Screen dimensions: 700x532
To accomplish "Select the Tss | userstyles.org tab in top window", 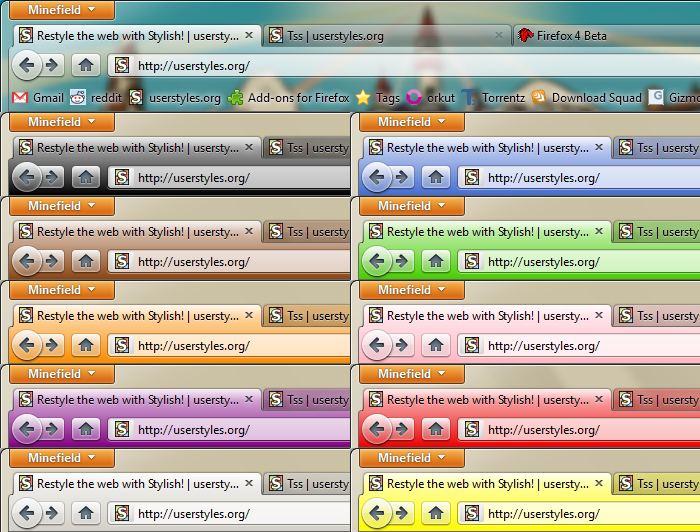I will [x=380, y=36].
